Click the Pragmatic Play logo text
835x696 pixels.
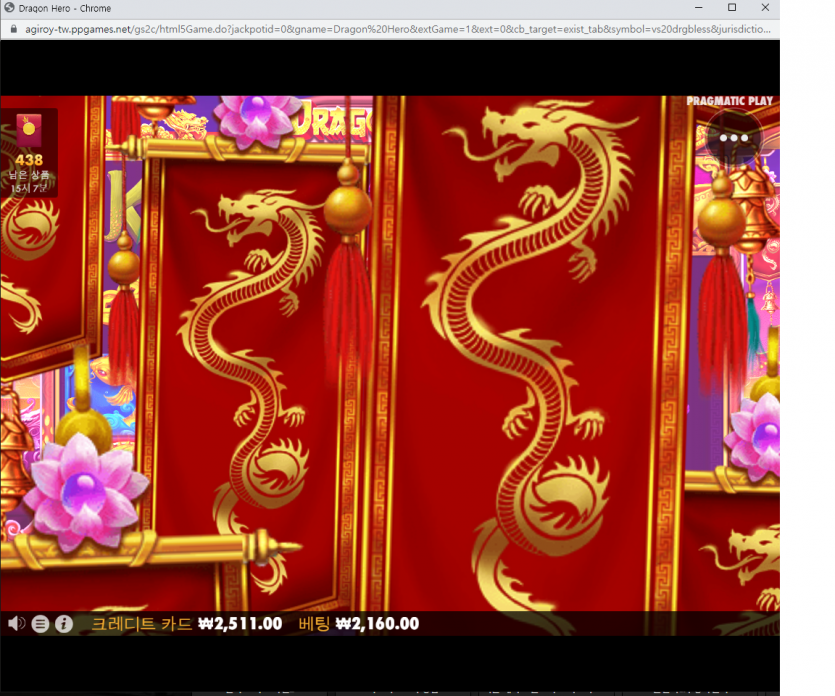click(x=729, y=101)
